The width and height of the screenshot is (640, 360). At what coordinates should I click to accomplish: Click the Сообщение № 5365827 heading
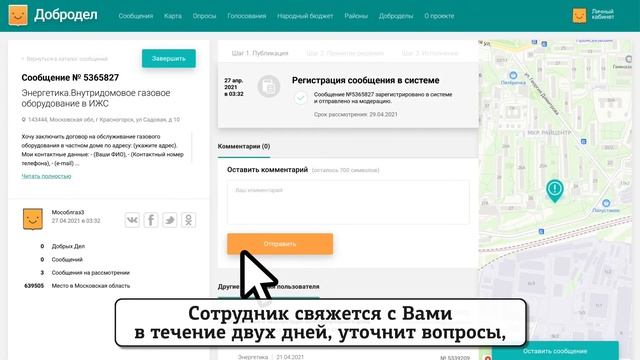pos(70,78)
